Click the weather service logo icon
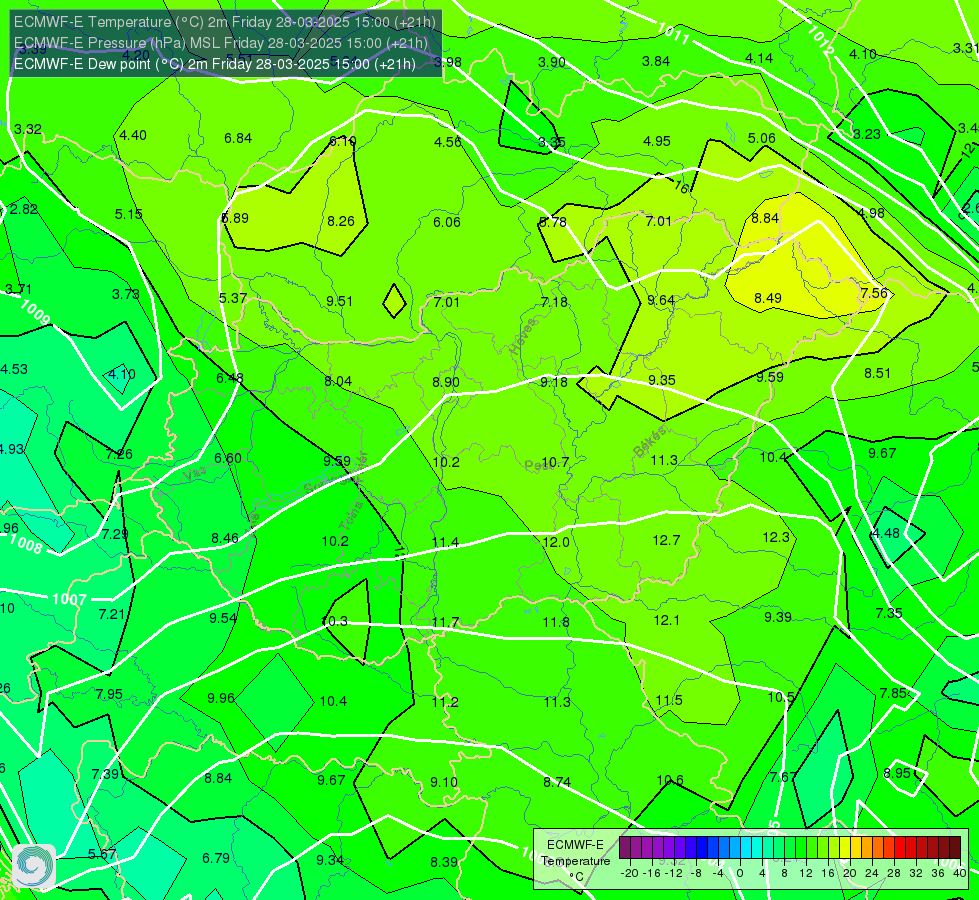This screenshot has height=900, width=979. [x=34, y=866]
